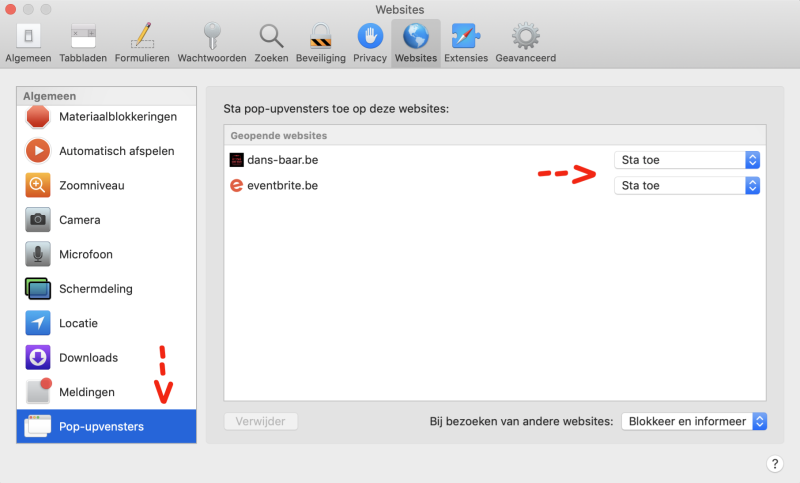Select the Microfoon icon in sidebar
The width and height of the screenshot is (800, 483).
pyautogui.click(x=38, y=254)
